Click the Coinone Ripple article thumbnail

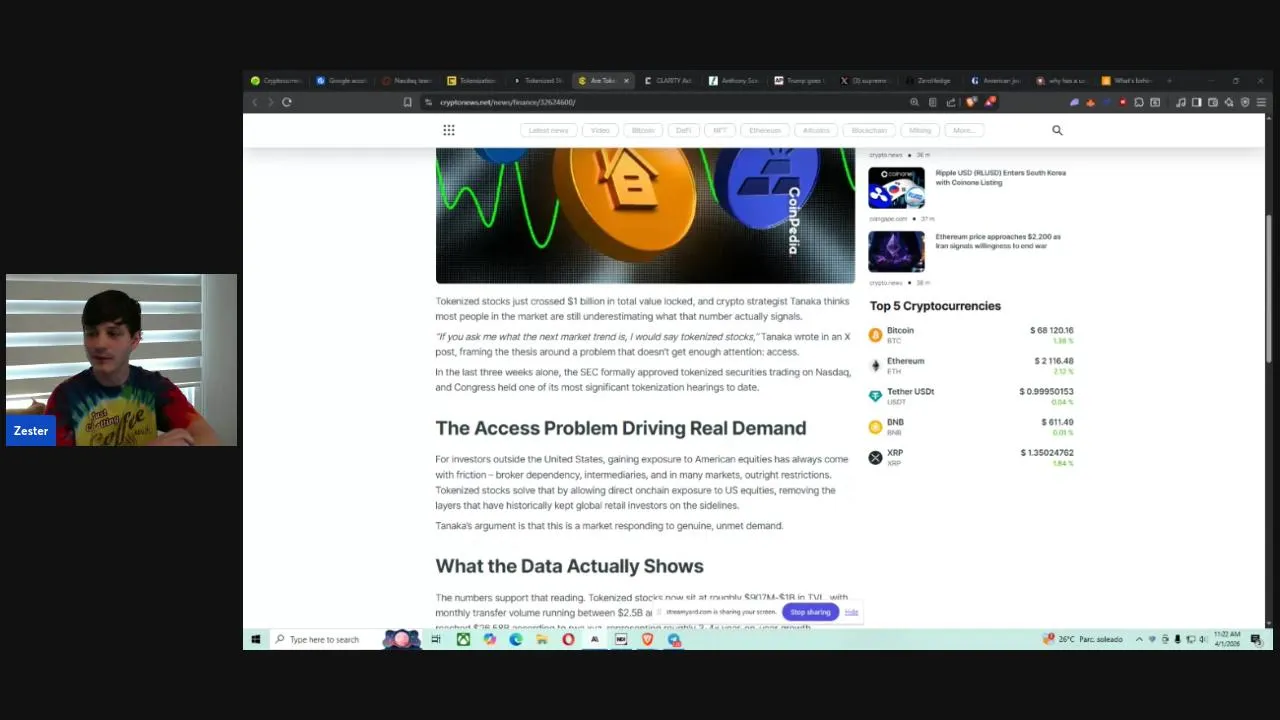point(896,188)
